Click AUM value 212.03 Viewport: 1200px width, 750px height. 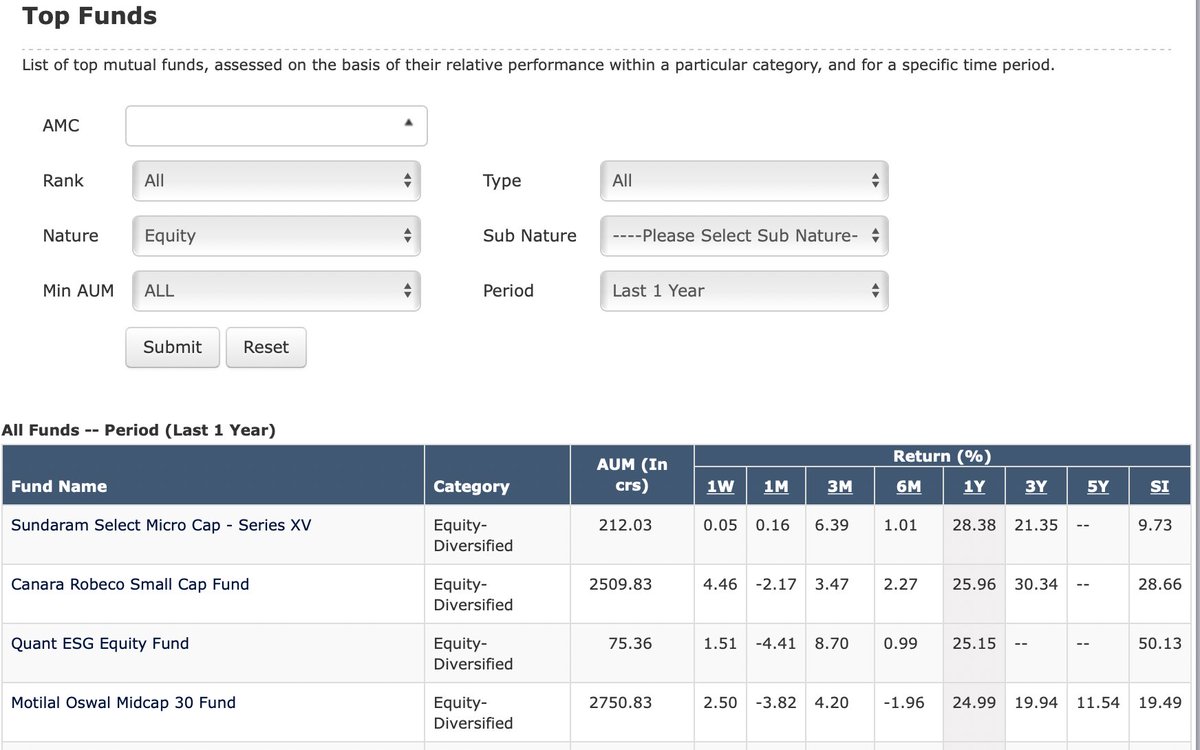[x=625, y=525]
